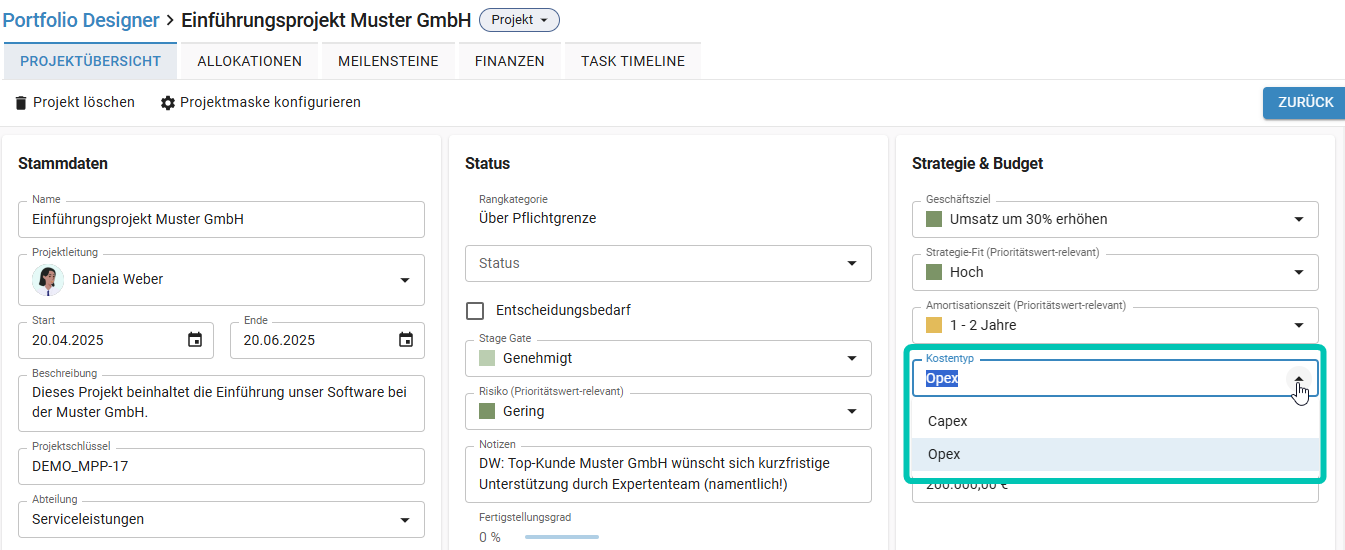This screenshot has height=550, width=1345.
Task: Click the Gering risk color swatch
Action: [487, 411]
